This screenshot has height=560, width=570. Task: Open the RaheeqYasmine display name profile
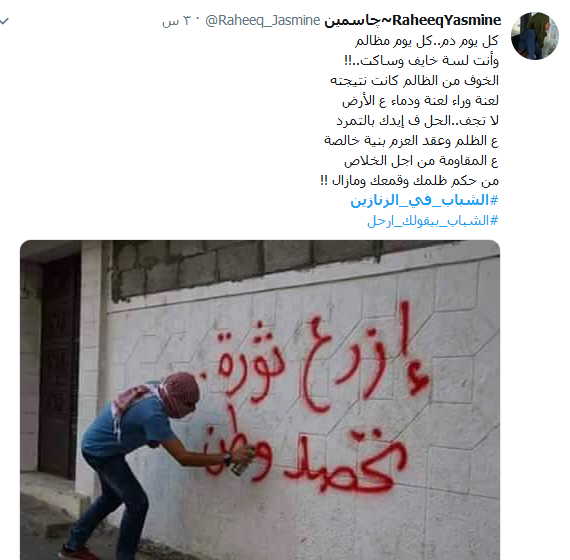tap(446, 20)
